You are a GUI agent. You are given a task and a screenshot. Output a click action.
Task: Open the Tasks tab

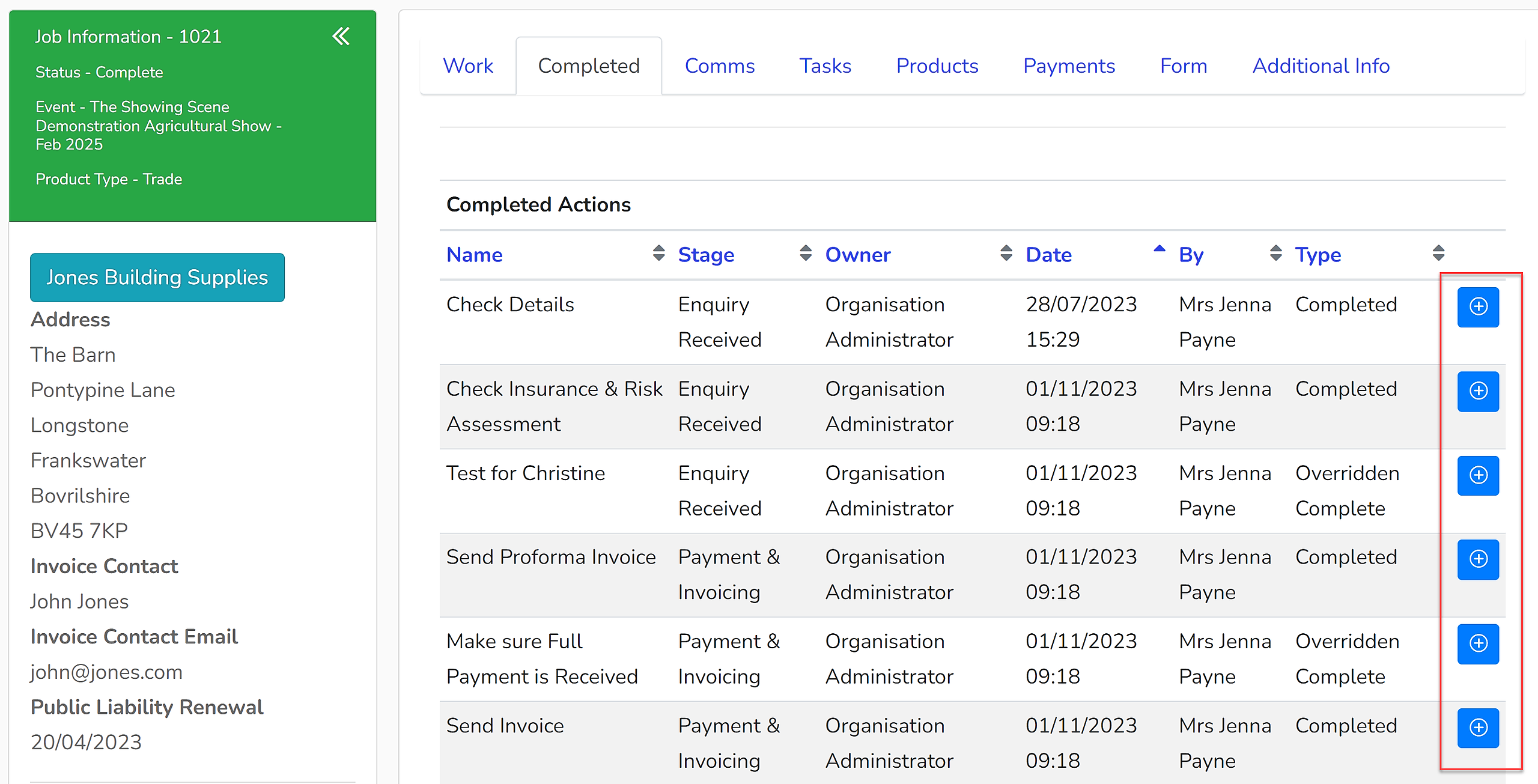click(825, 65)
